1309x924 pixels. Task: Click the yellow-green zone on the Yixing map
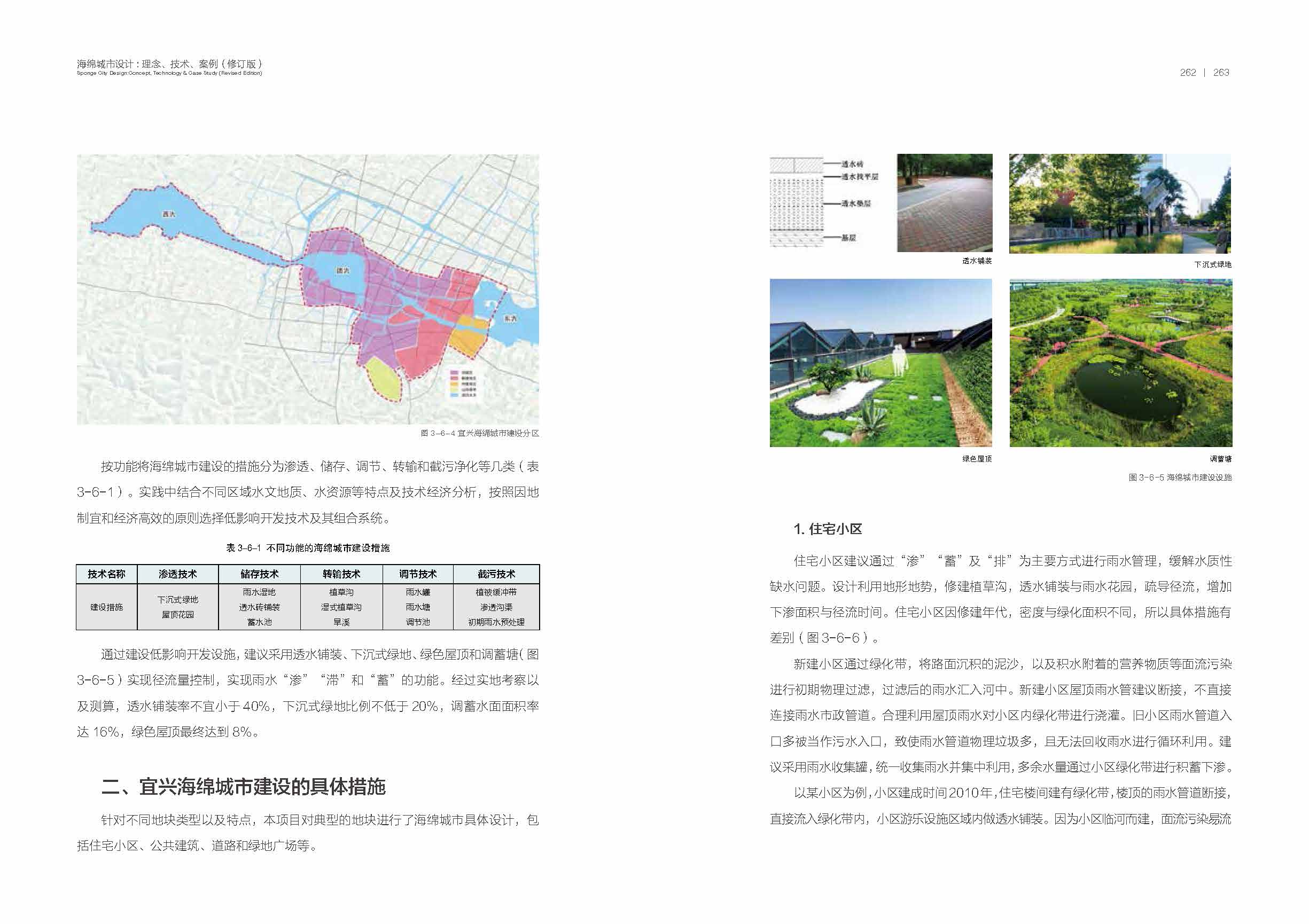383,379
